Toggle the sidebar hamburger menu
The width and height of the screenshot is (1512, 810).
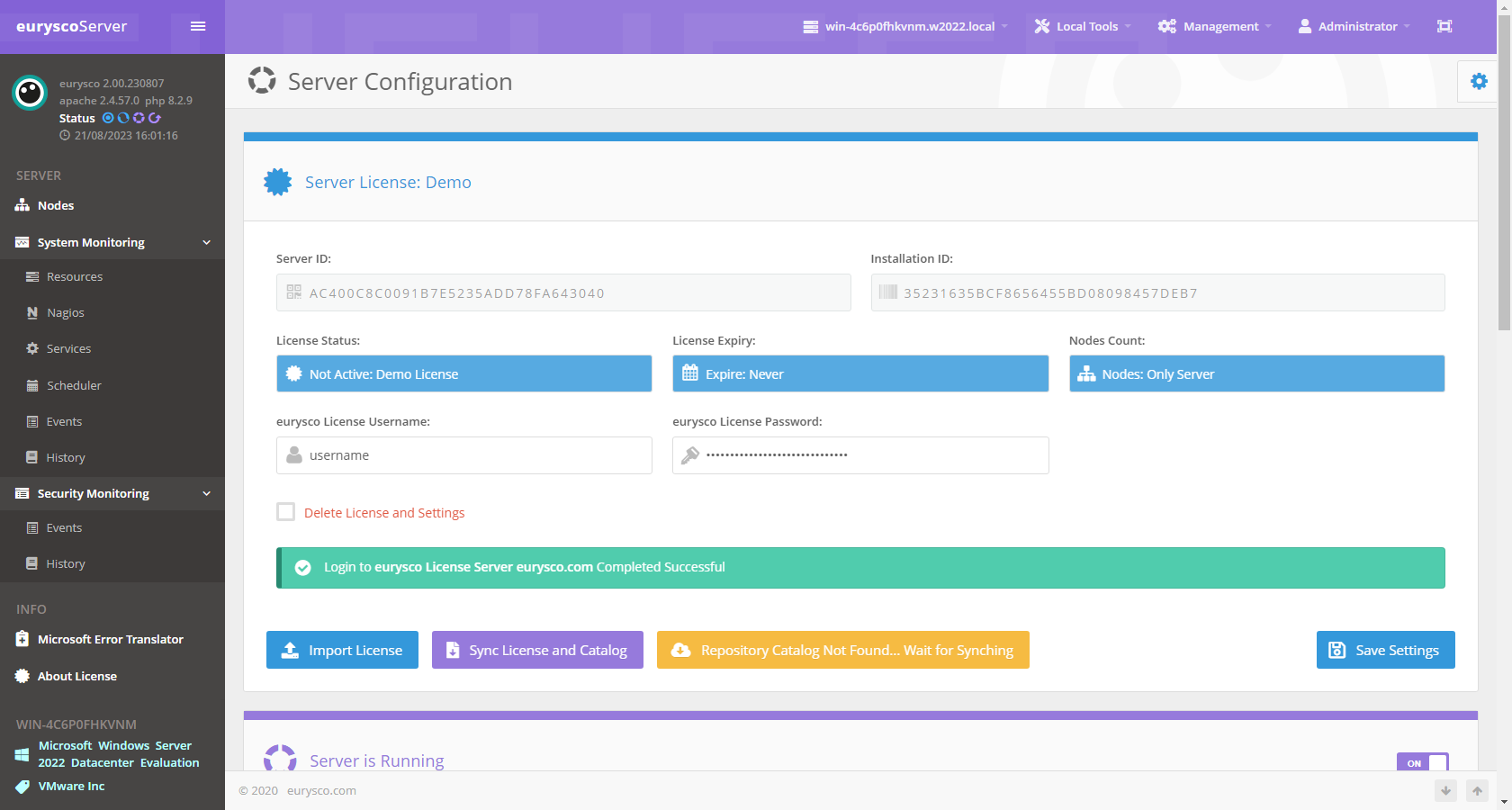click(x=198, y=26)
